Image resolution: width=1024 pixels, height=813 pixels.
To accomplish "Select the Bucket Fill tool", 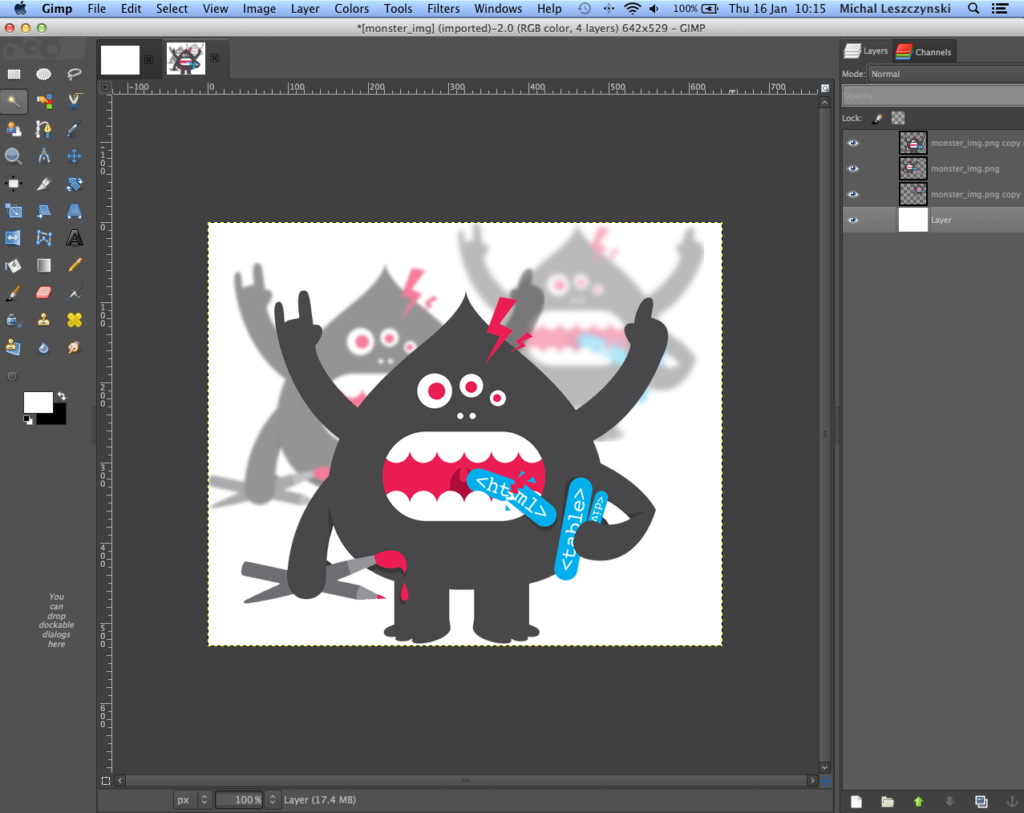I will (13, 265).
